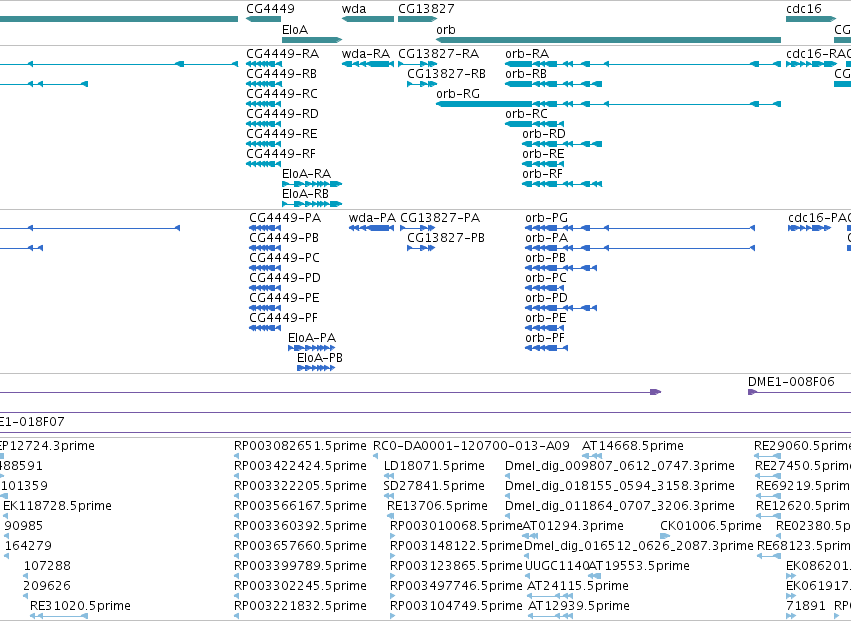Image resolution: width=851 pixels, height=621 pixels.
Task: Select Dmel_dig_009807_0612_0747.3prime label
Action: pyautogui.click(x=620, y=466)
